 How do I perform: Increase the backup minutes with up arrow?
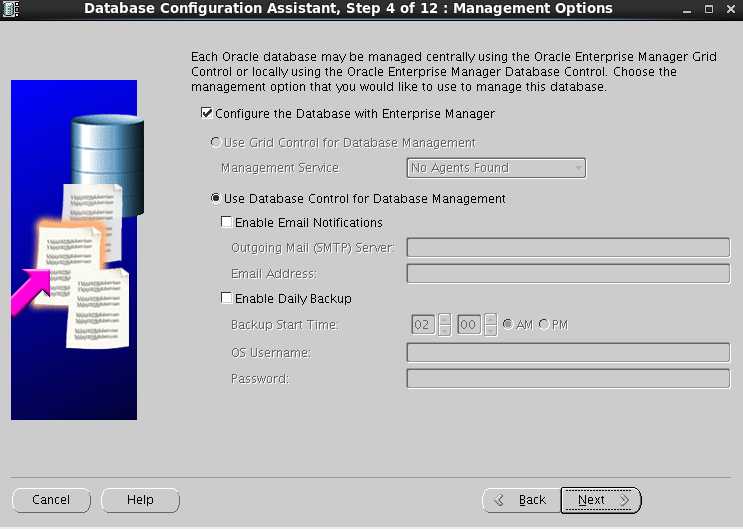pyautogui.click(x=491, y=319)
